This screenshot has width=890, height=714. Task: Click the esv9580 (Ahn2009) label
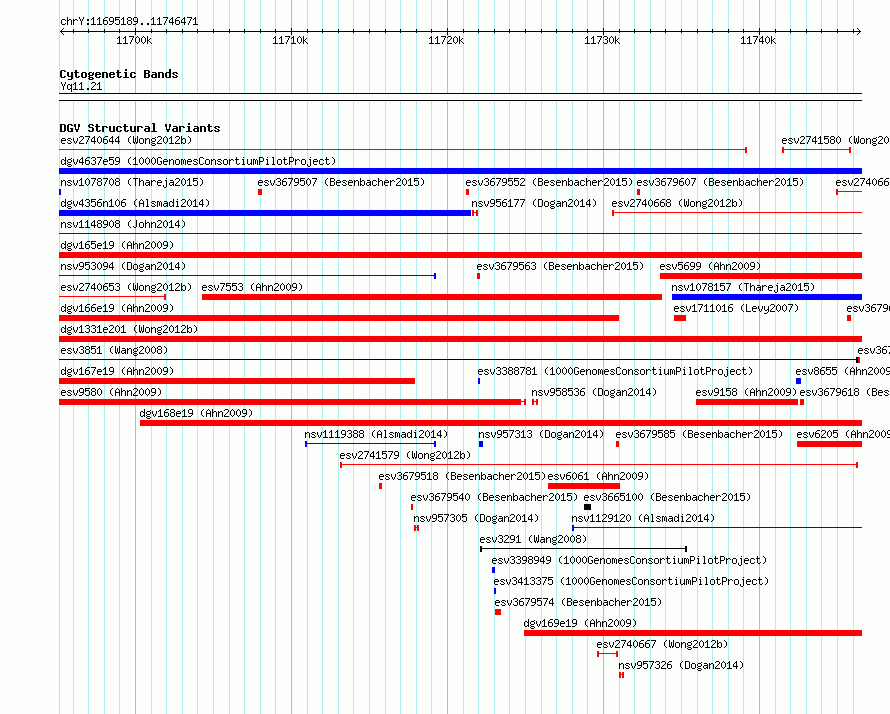coord(111,392)
